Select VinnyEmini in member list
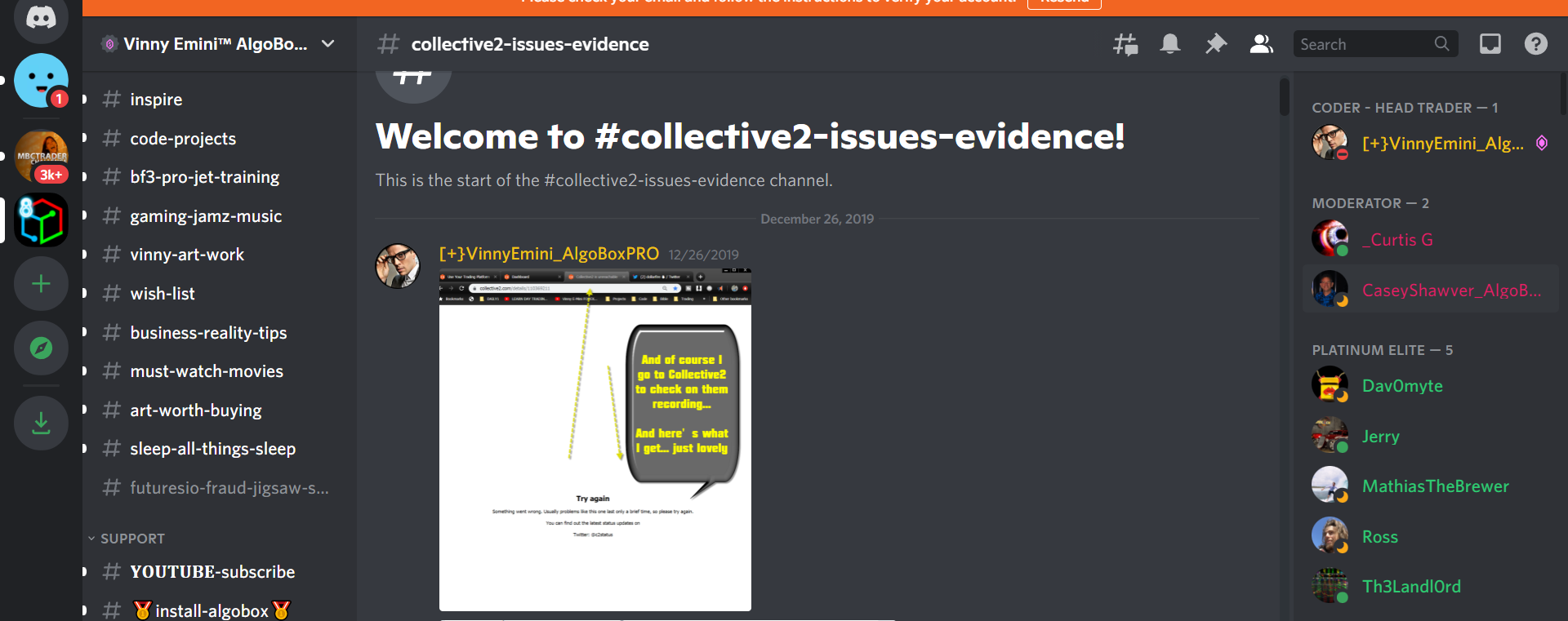 pos(1431,144)
